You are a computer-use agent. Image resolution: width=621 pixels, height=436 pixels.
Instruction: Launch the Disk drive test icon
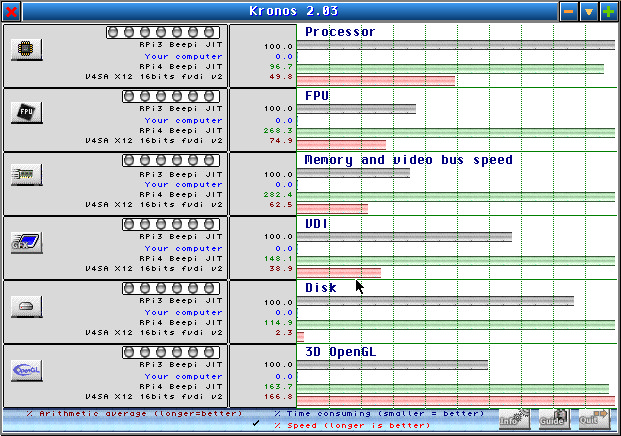click(27, 307)
